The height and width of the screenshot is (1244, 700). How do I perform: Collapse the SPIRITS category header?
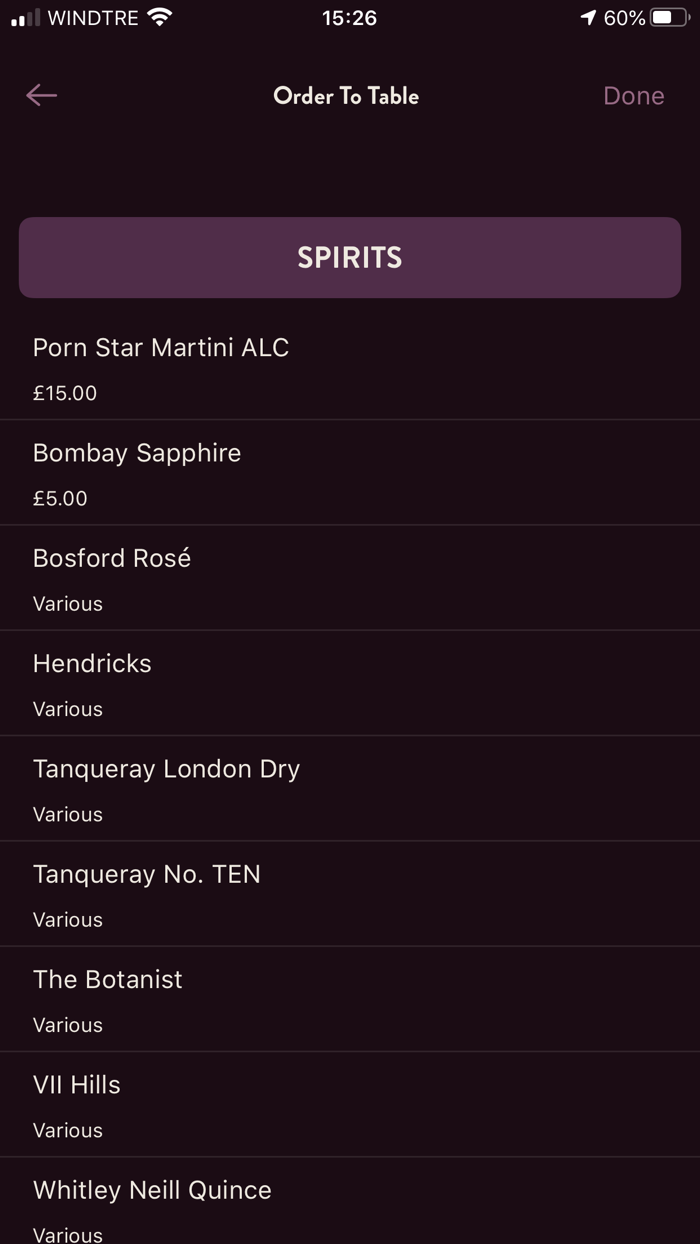350,258
